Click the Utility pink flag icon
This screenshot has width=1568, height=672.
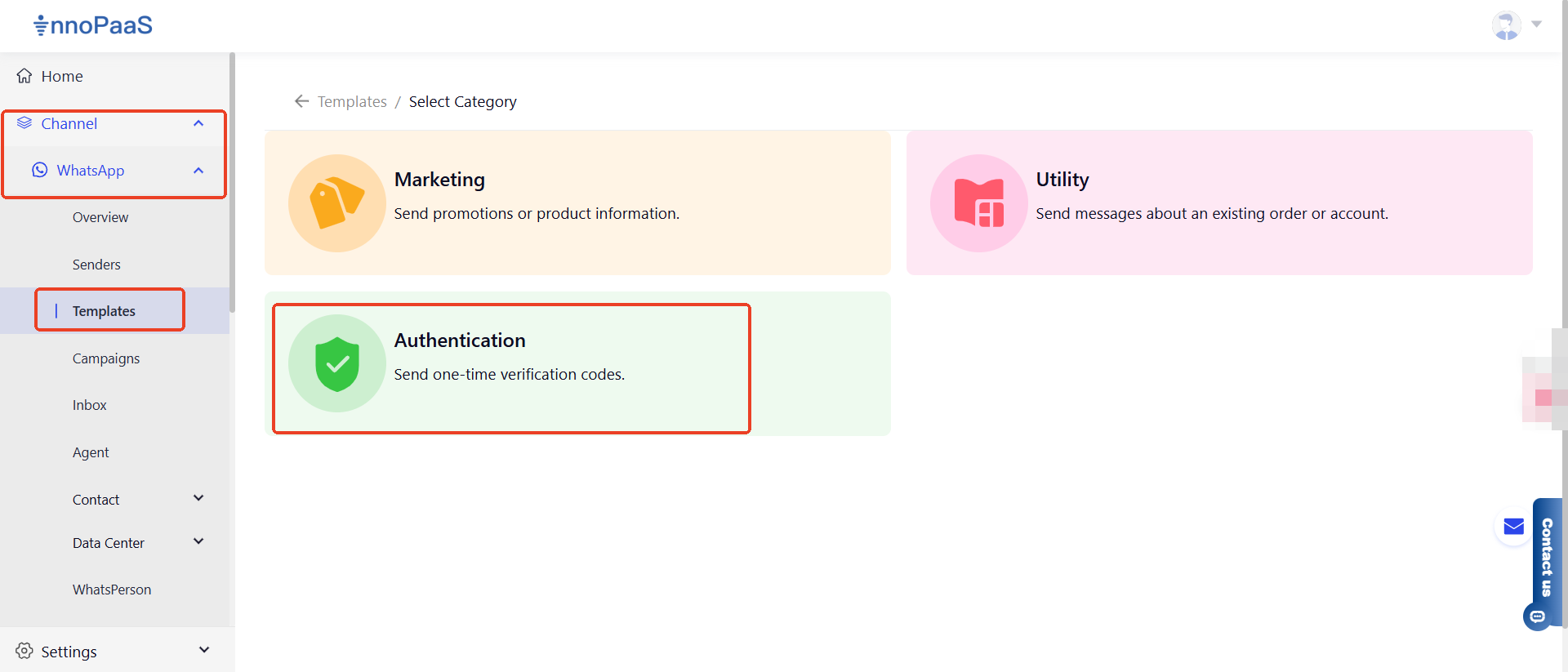pyautogui.click(x=978, y=203)
